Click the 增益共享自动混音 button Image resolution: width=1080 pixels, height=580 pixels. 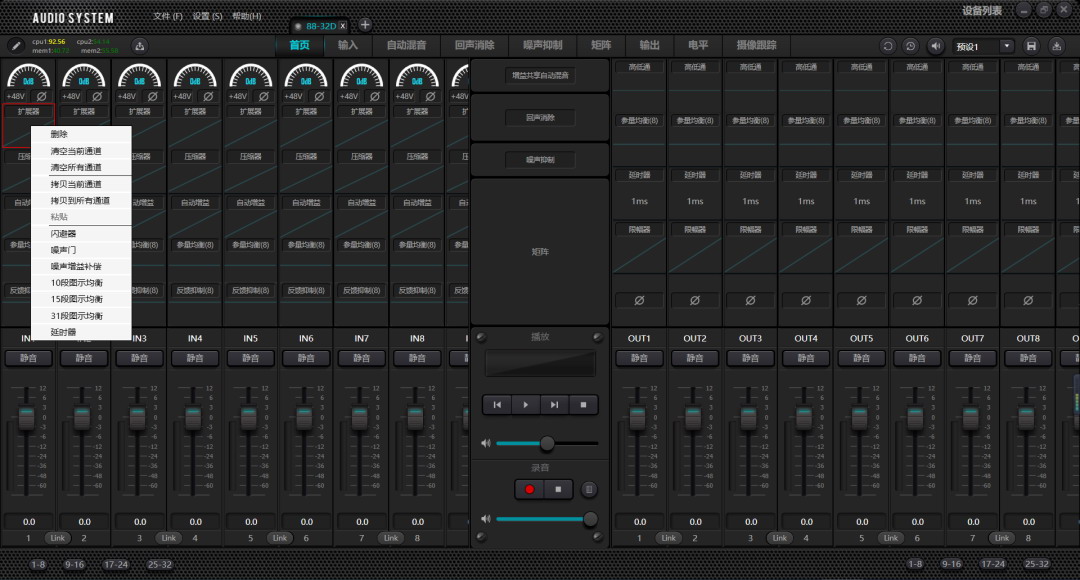click(539, 75)
